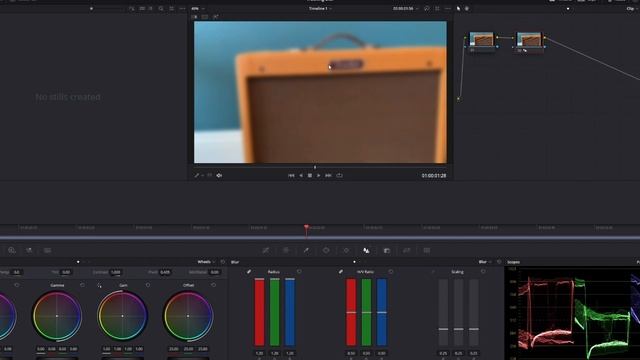Screen dimensions: 640x360
Task: Toggle split screen view
Action: coord(205,17)
